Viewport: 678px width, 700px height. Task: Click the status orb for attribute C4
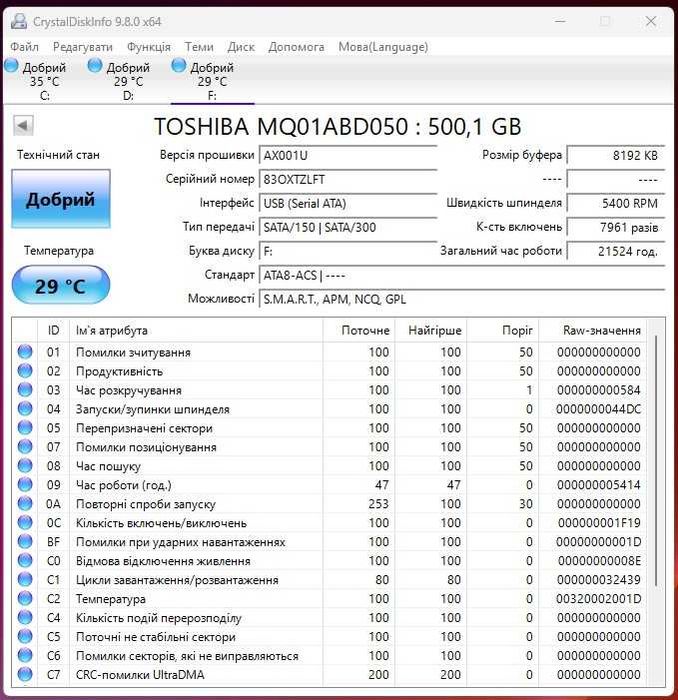[25, 617]
